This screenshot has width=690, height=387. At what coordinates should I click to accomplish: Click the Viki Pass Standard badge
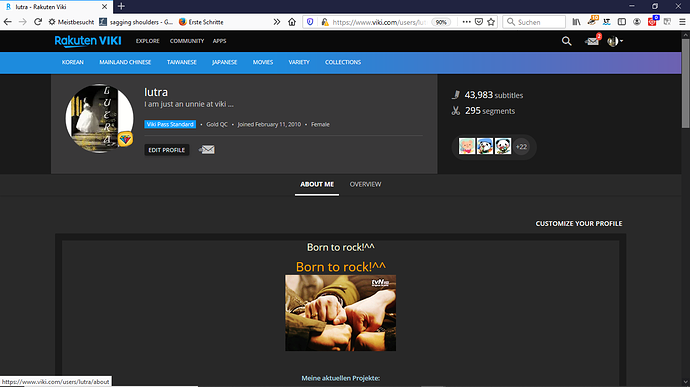click(170, 124)
